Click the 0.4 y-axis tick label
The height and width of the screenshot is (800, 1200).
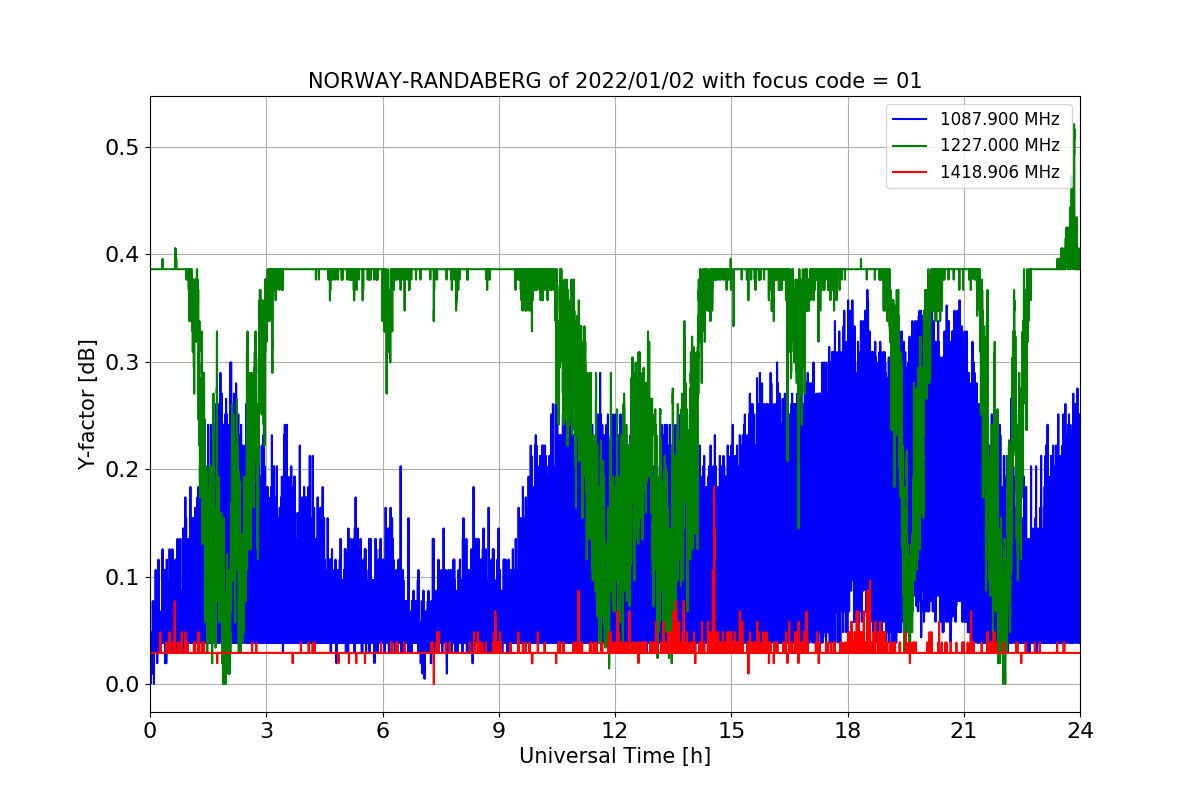tap(123, 255)
